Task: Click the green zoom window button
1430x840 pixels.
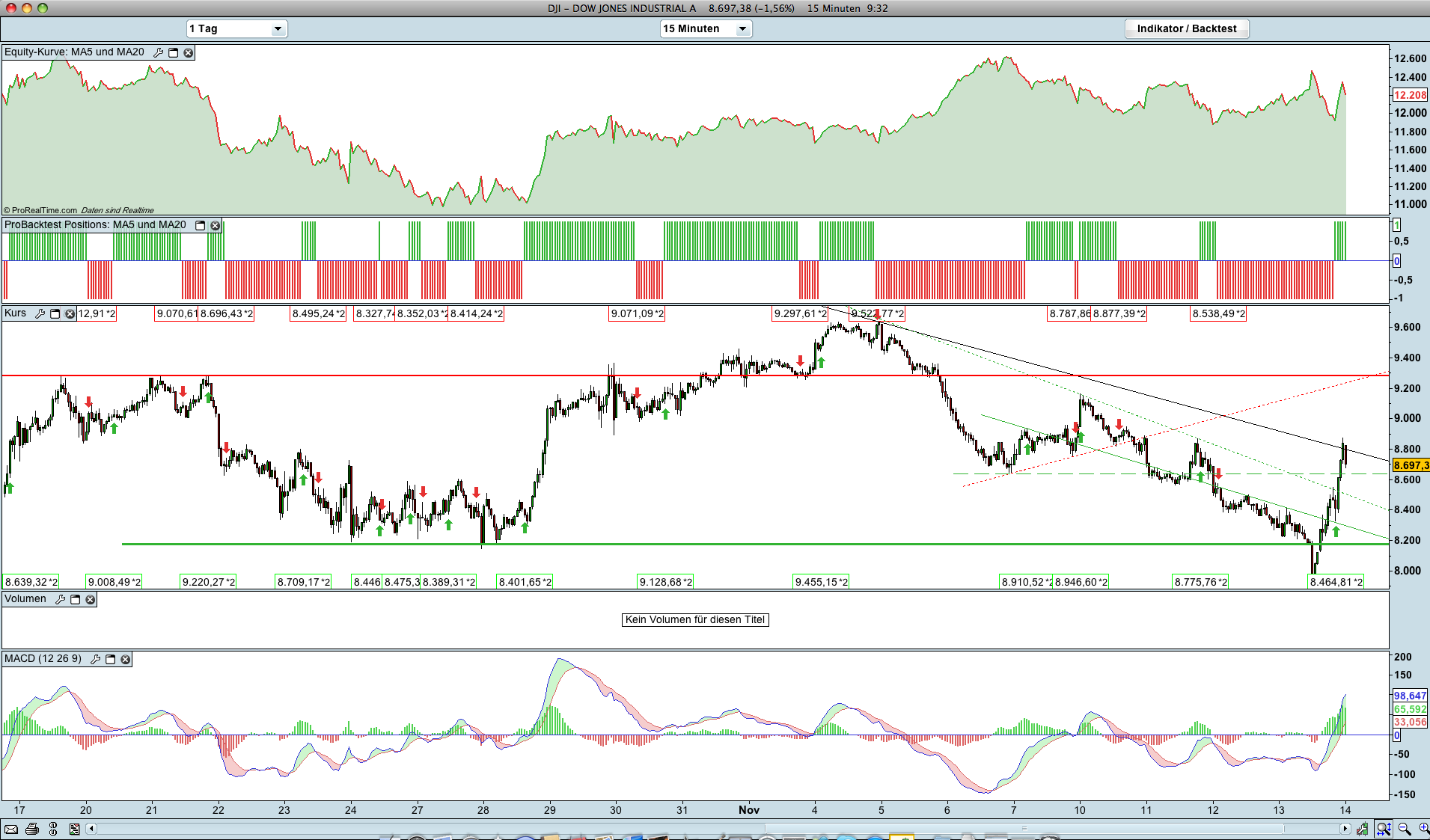Action: [43, 8]
